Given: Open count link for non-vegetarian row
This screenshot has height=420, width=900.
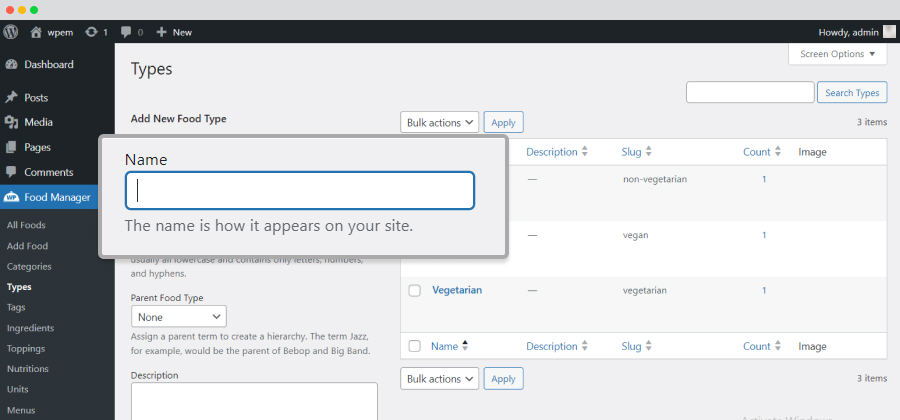Looking at the screenshot, I should click(x=764, y=179).
